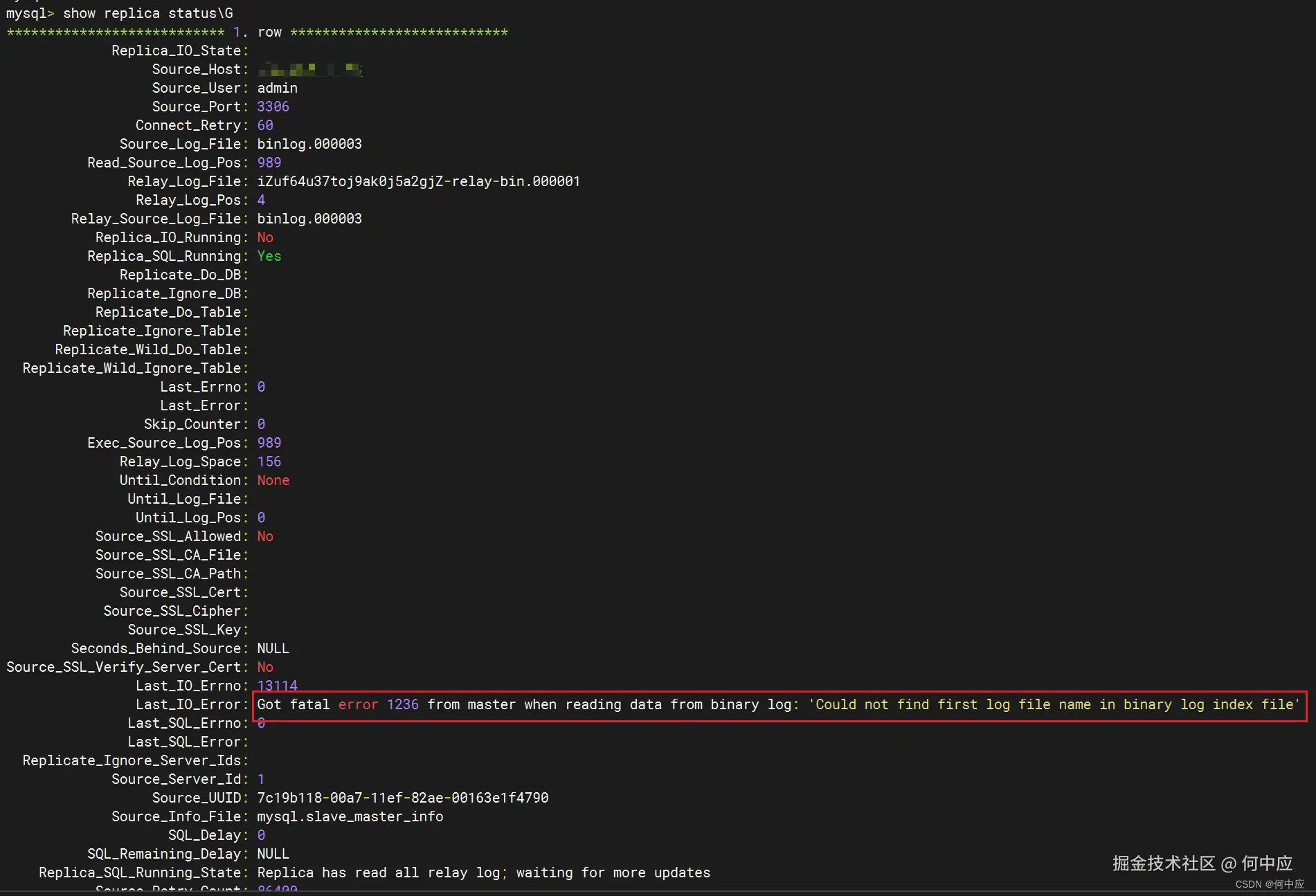Click the Connect_Retry value 60
This screenshot has height=896, width=1316.
265,125
